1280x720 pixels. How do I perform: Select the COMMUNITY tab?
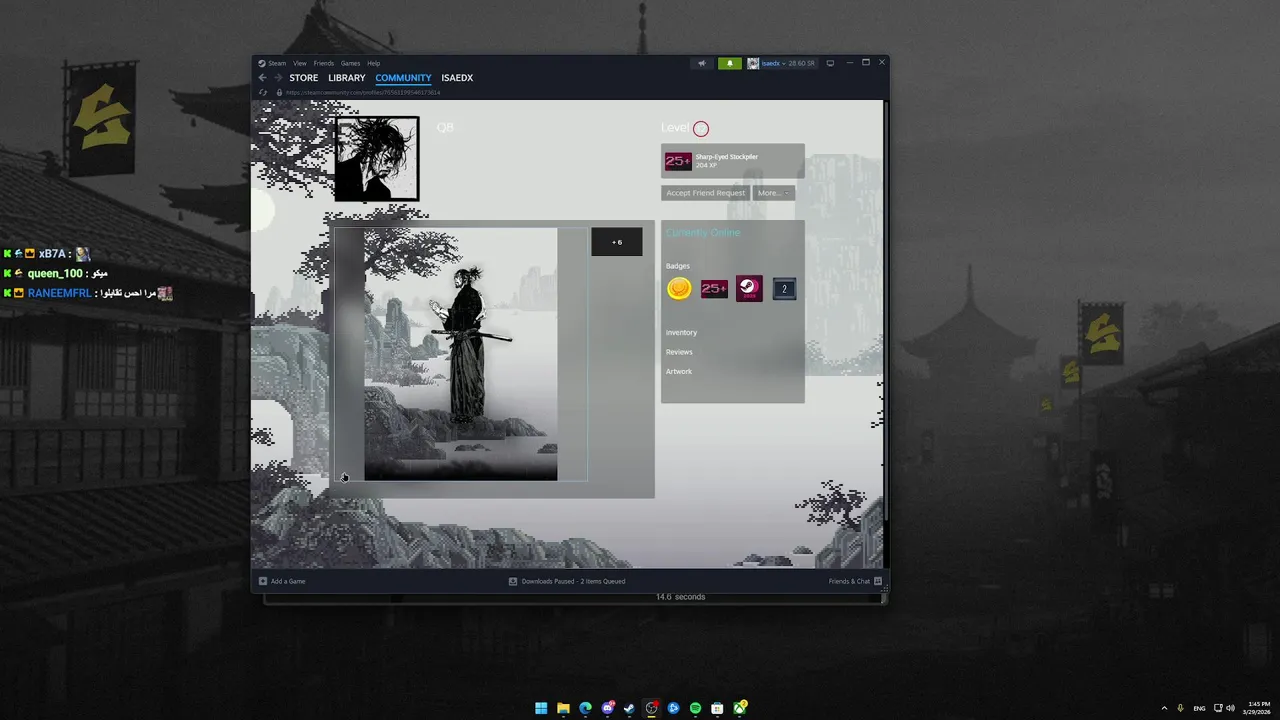point(403,78)
